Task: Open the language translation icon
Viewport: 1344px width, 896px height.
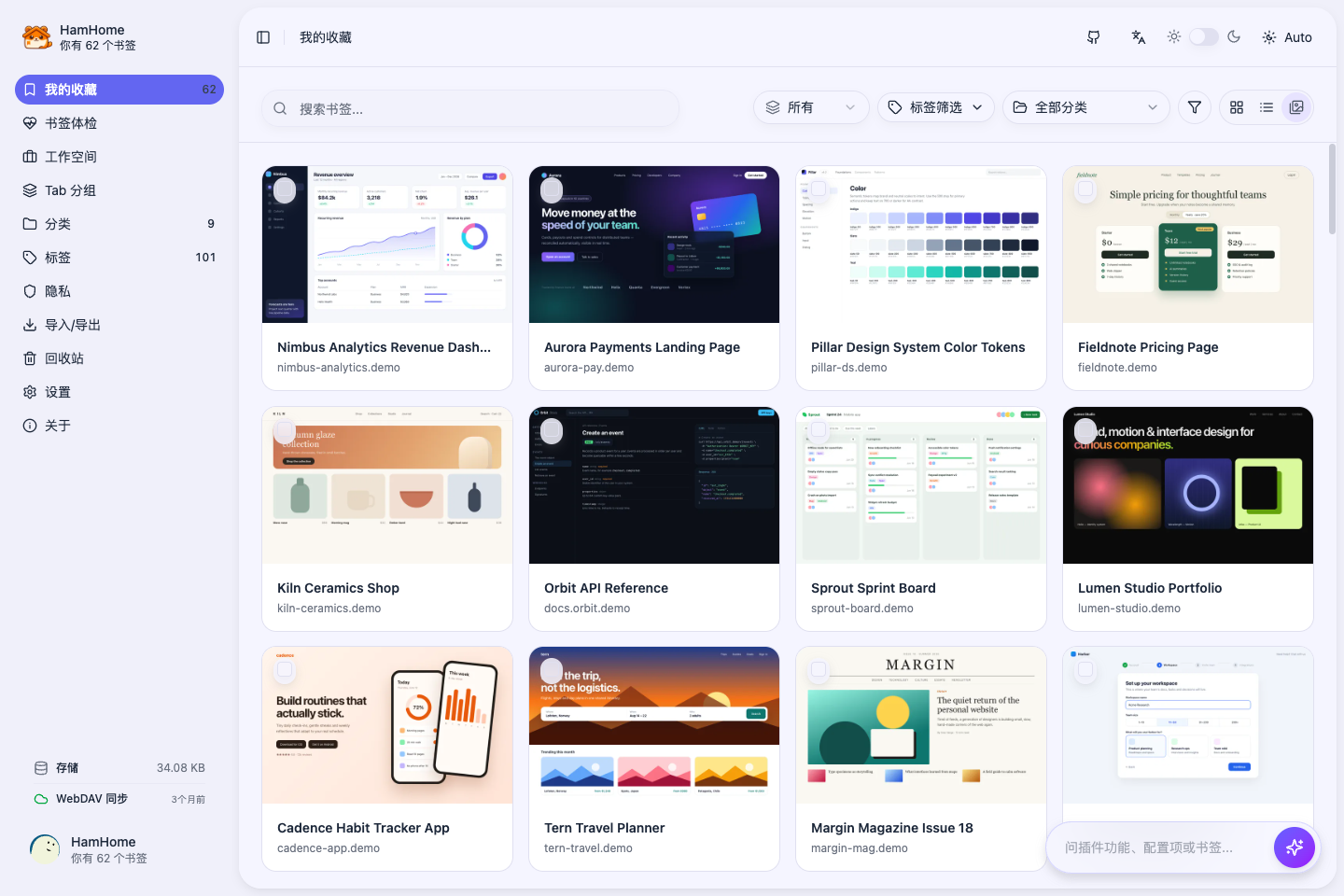Action: click(1139, 37)
